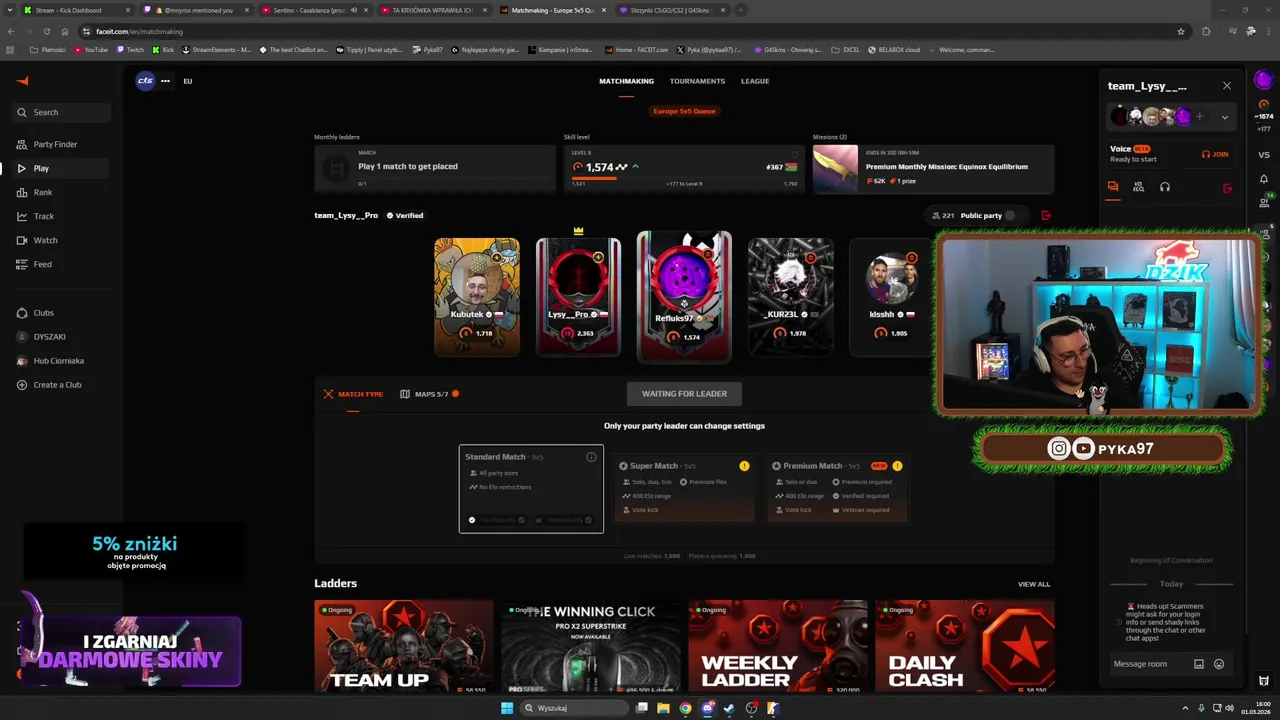Switch to LEAGUE tab
This screenshot has width=1280, height=720.
(x=755, y=81)
